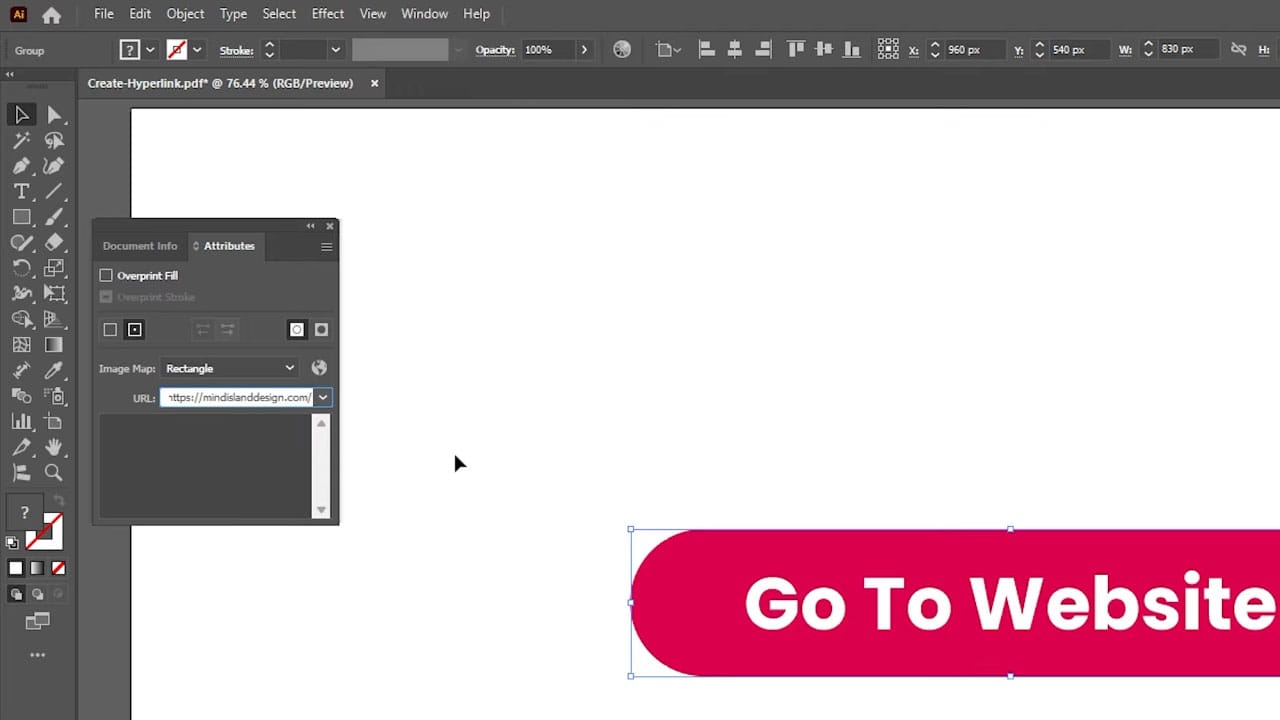
Task: Select the Zoom tool
Action: coord(54,472)
